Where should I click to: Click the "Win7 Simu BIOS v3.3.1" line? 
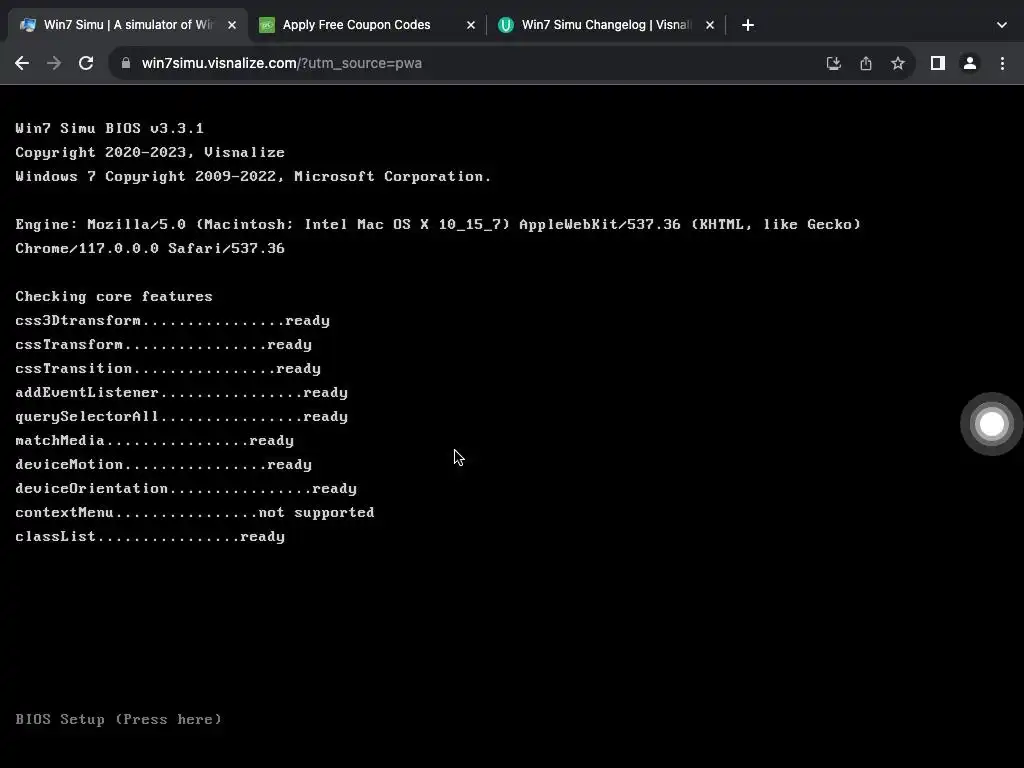coord(109,128)
